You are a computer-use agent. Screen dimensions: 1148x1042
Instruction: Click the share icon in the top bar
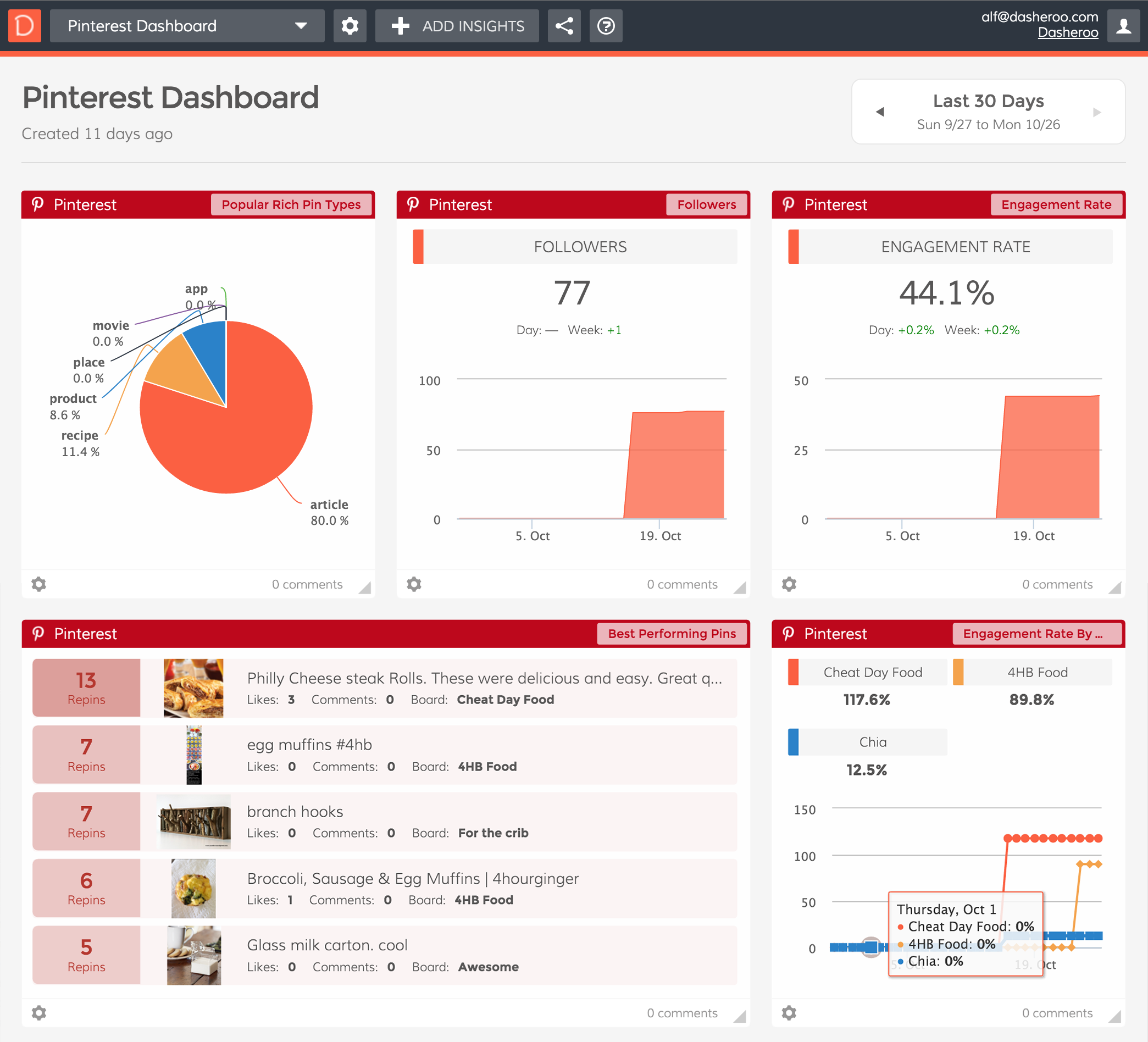point(564,26)
